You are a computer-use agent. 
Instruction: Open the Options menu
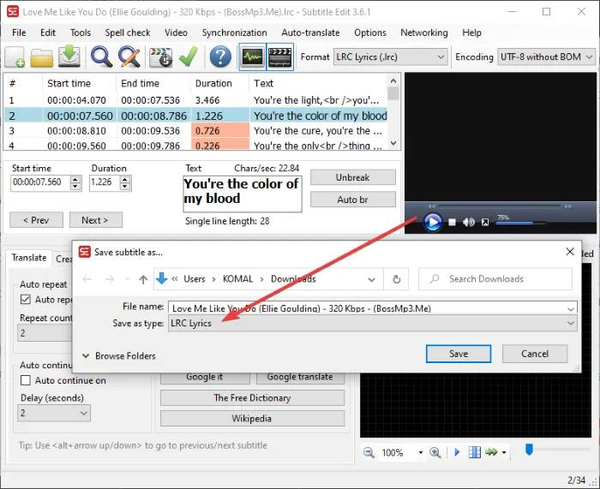click(370, 33)
